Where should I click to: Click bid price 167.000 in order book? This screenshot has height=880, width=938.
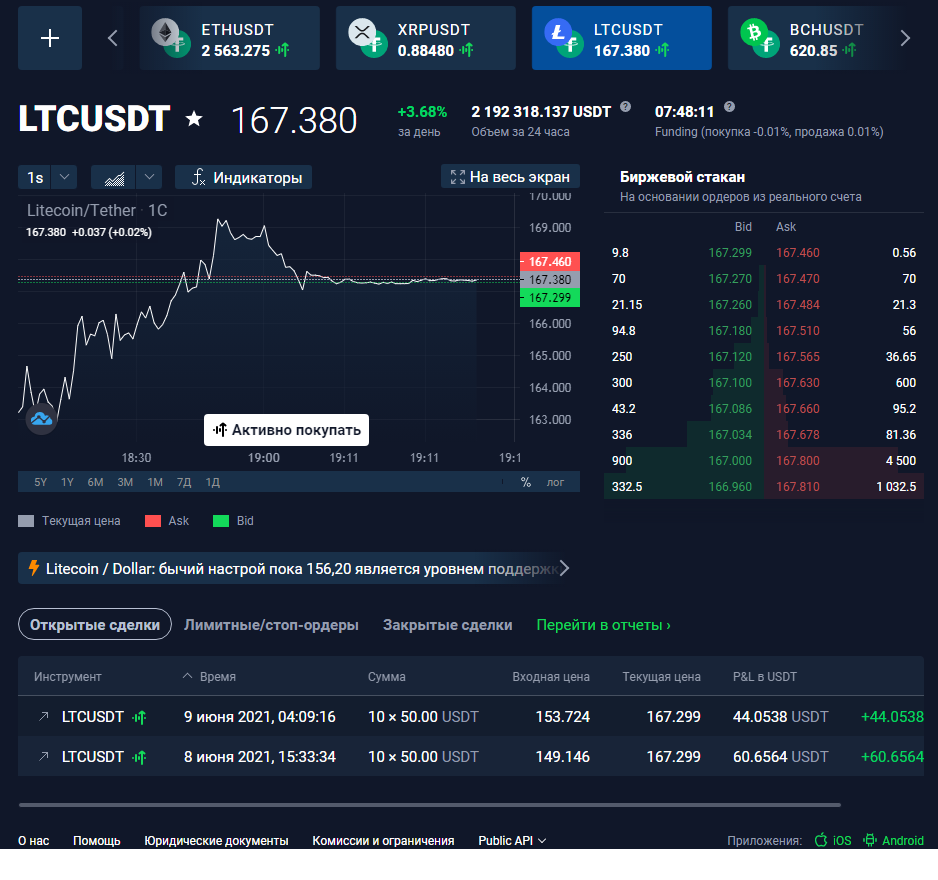[730, 461]
